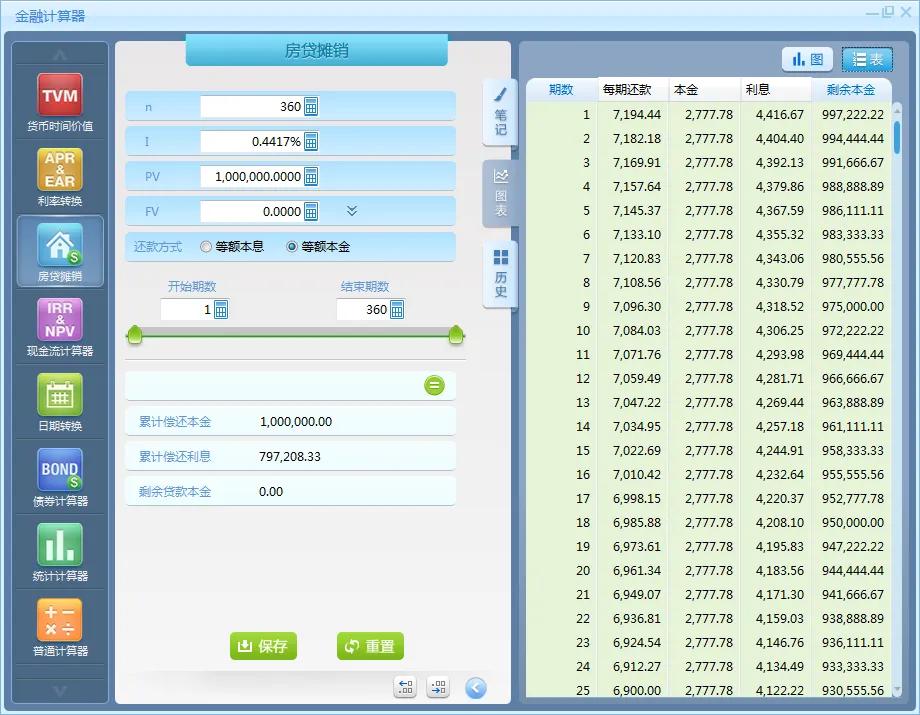Open the 统计计算器 bar chart tool

(60, 552)
